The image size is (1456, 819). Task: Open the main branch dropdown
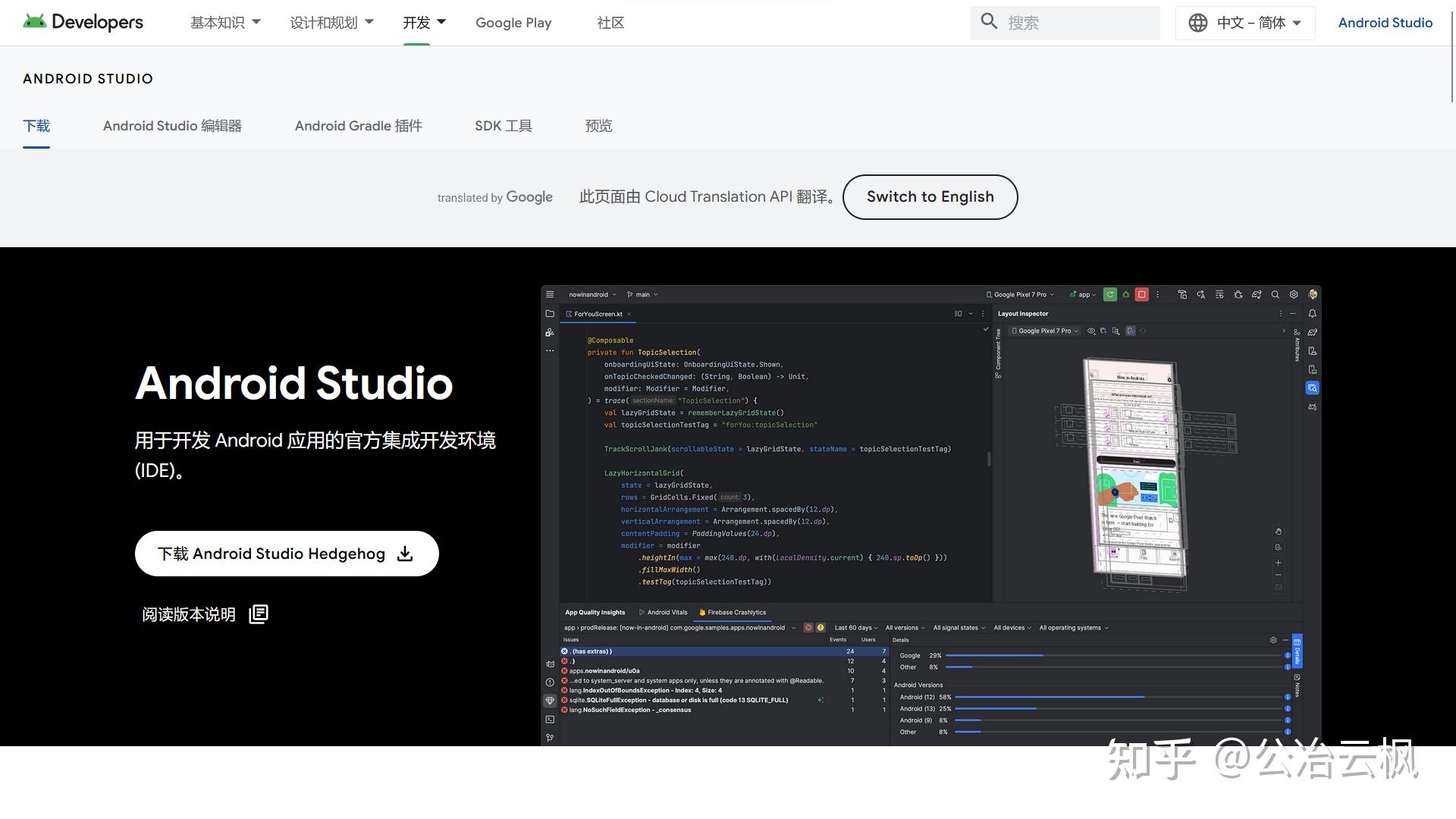[x=642, y=294]
